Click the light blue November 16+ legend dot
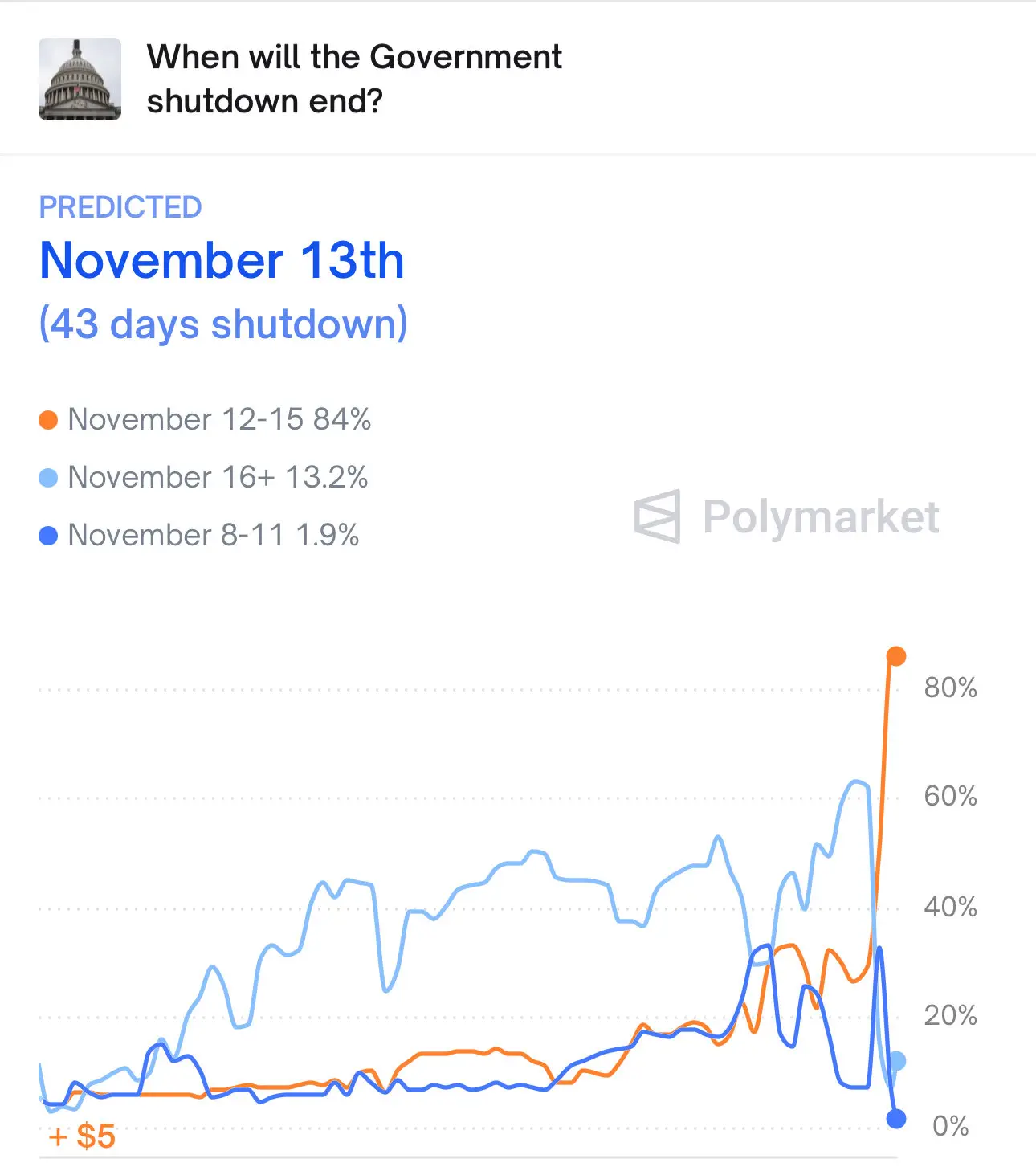1036x1167 pixels. coord(48,478)
